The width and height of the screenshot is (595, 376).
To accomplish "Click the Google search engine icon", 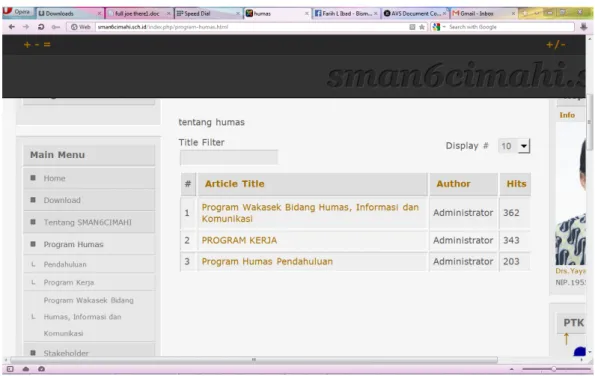I will pyautogui.click(x=436, y=27).
